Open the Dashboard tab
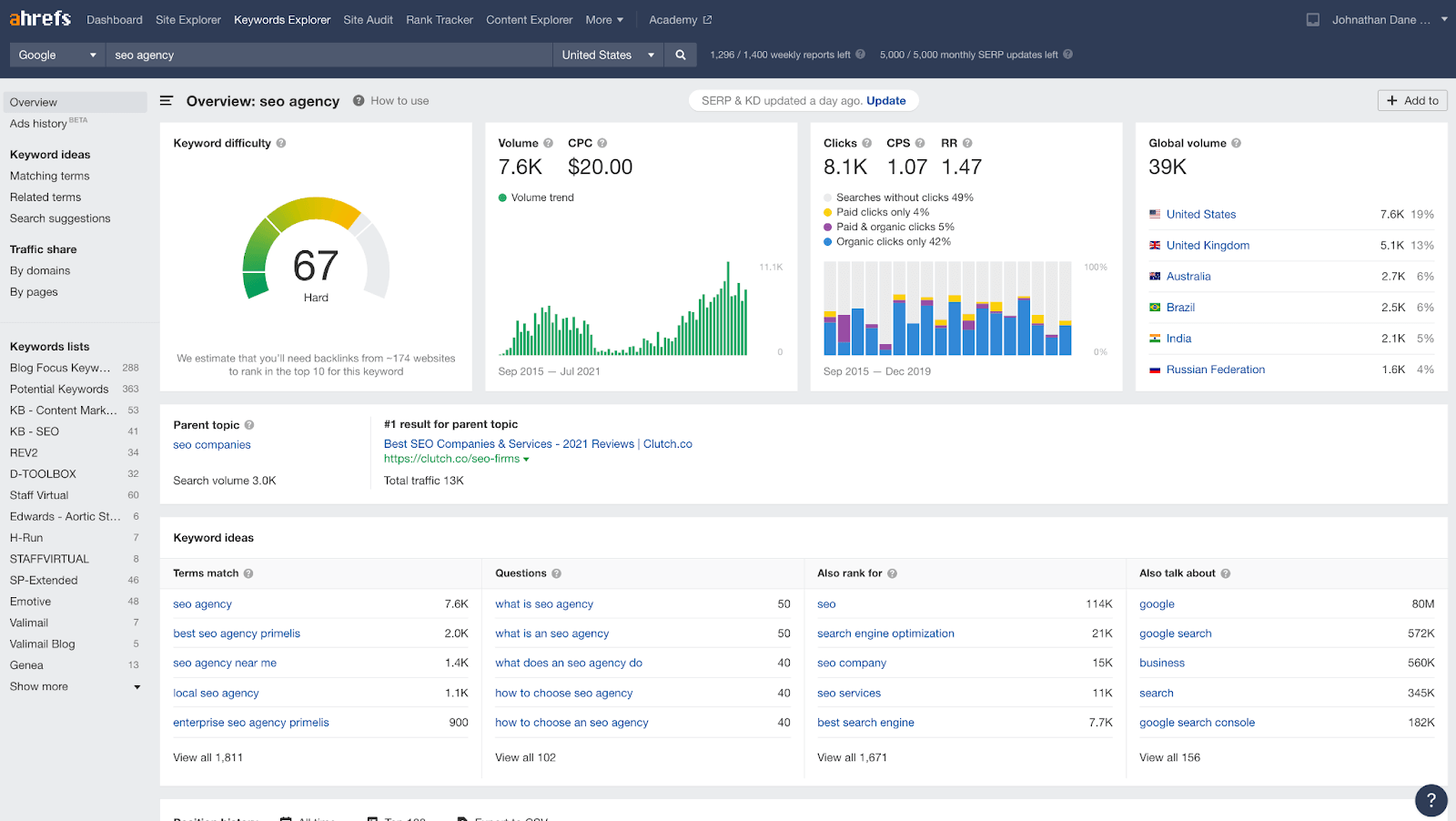 click(115, 20)
